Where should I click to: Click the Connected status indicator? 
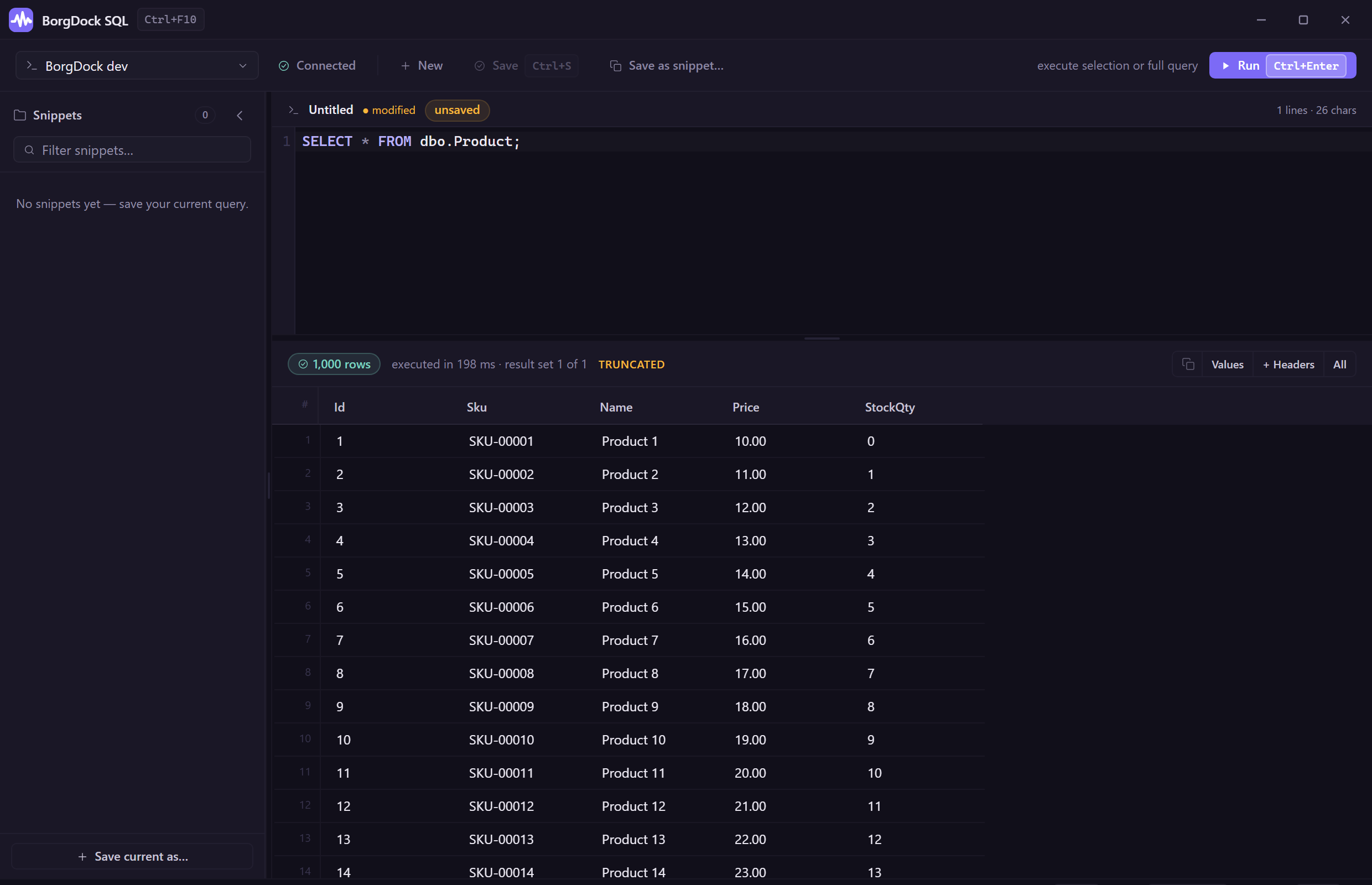[318, 65]
